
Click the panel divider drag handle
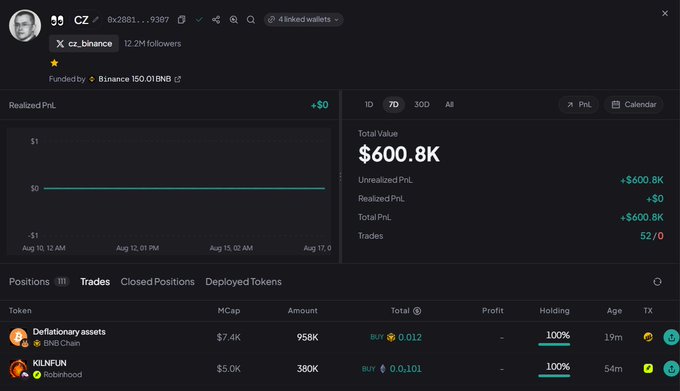point(340,176)
